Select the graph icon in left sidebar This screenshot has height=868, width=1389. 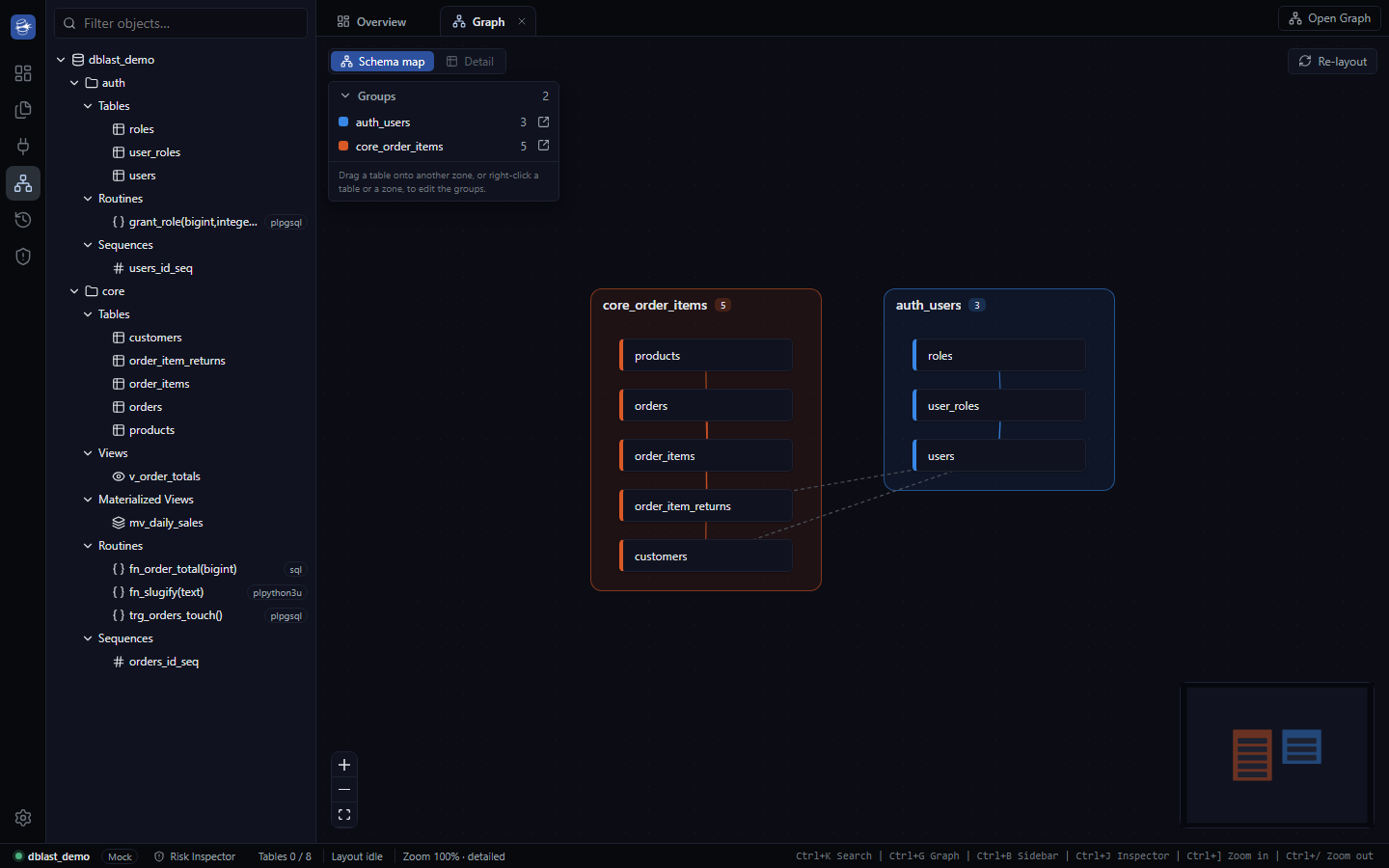pyautogui.click(x=23, y=183)
